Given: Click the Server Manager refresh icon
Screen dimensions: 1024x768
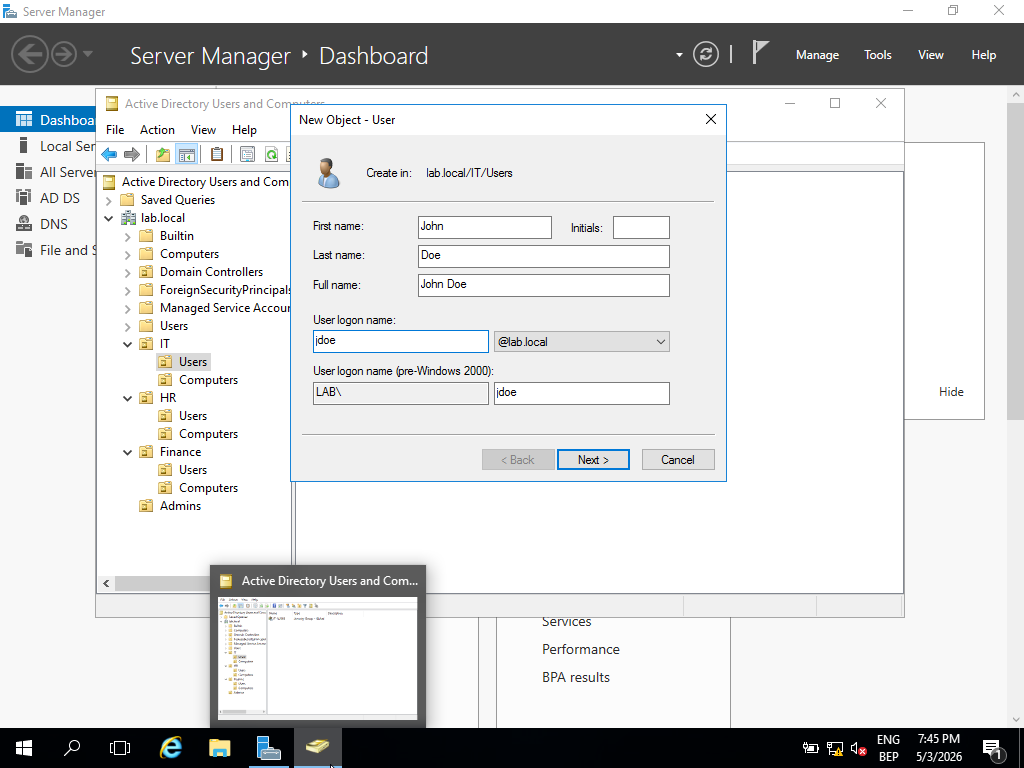Looking at the screenshot, I should point(706,54).
